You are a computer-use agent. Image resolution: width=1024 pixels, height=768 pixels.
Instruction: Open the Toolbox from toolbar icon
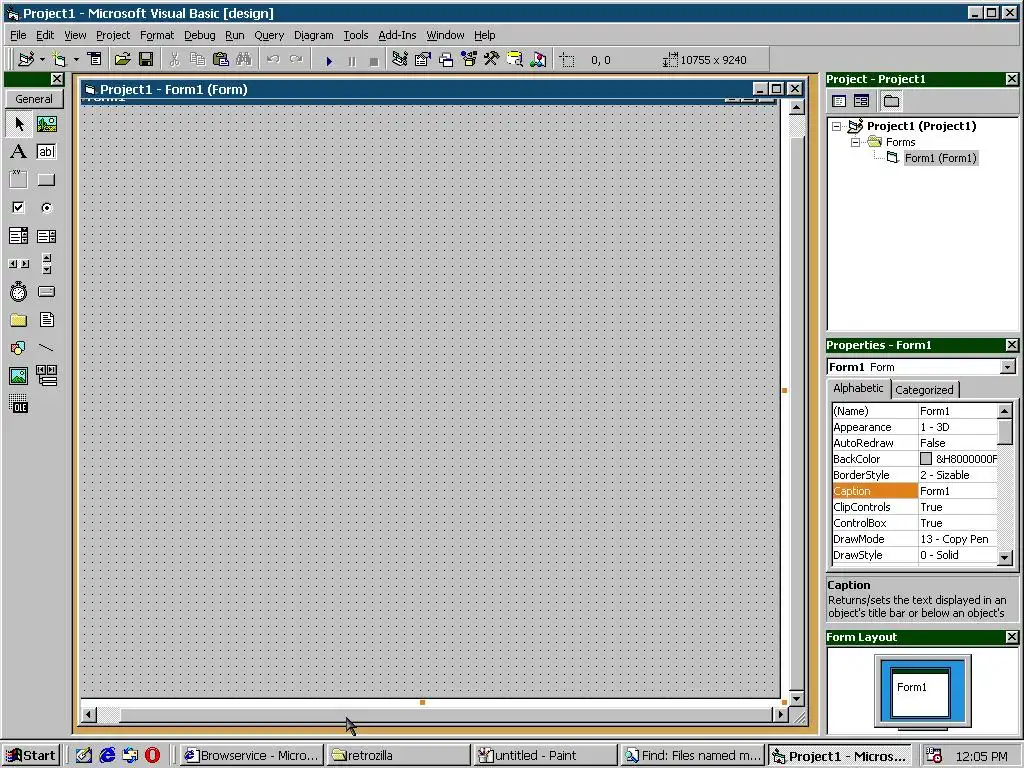(x=492, y=59)
